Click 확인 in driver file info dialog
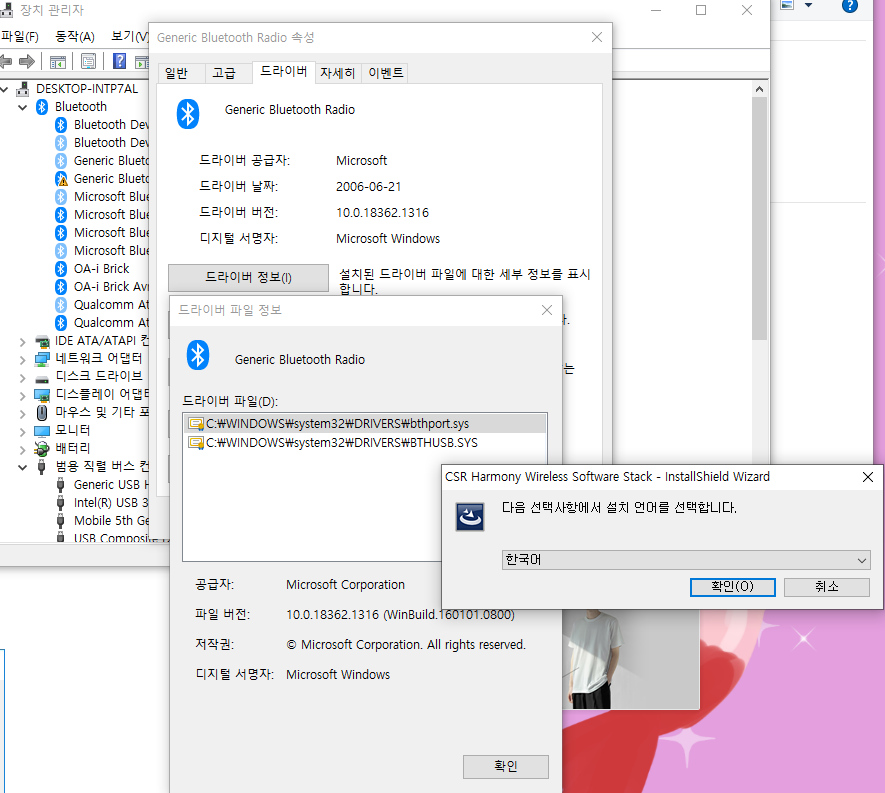 506,766
